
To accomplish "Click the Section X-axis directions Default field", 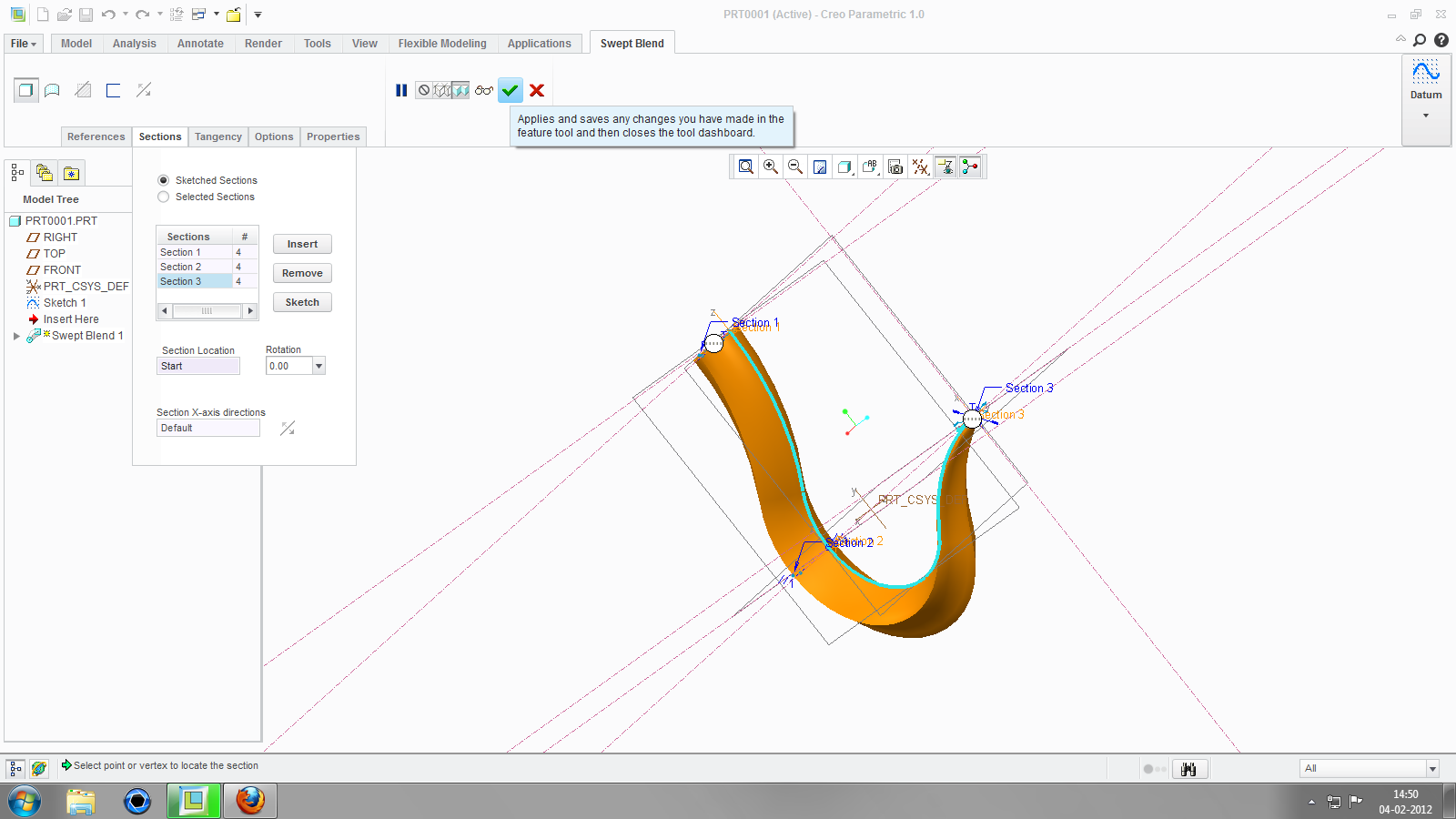I will [208, 428].
